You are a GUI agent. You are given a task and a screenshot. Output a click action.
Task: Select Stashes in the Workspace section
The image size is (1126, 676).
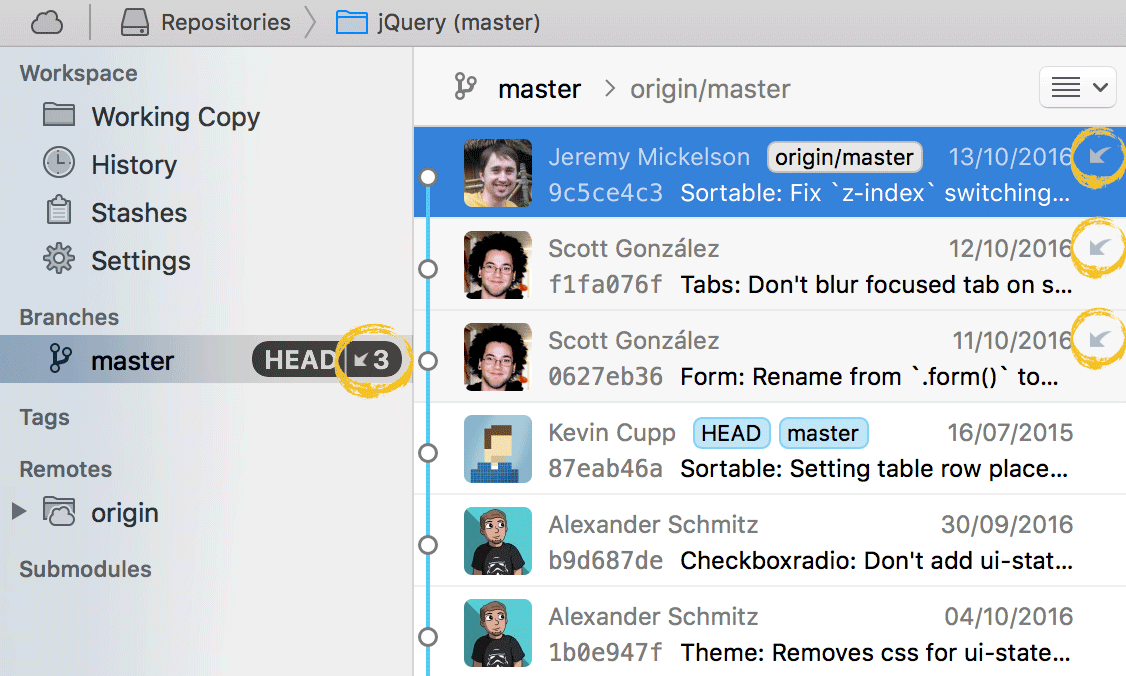pyautogui.click(x=139, y=213)
